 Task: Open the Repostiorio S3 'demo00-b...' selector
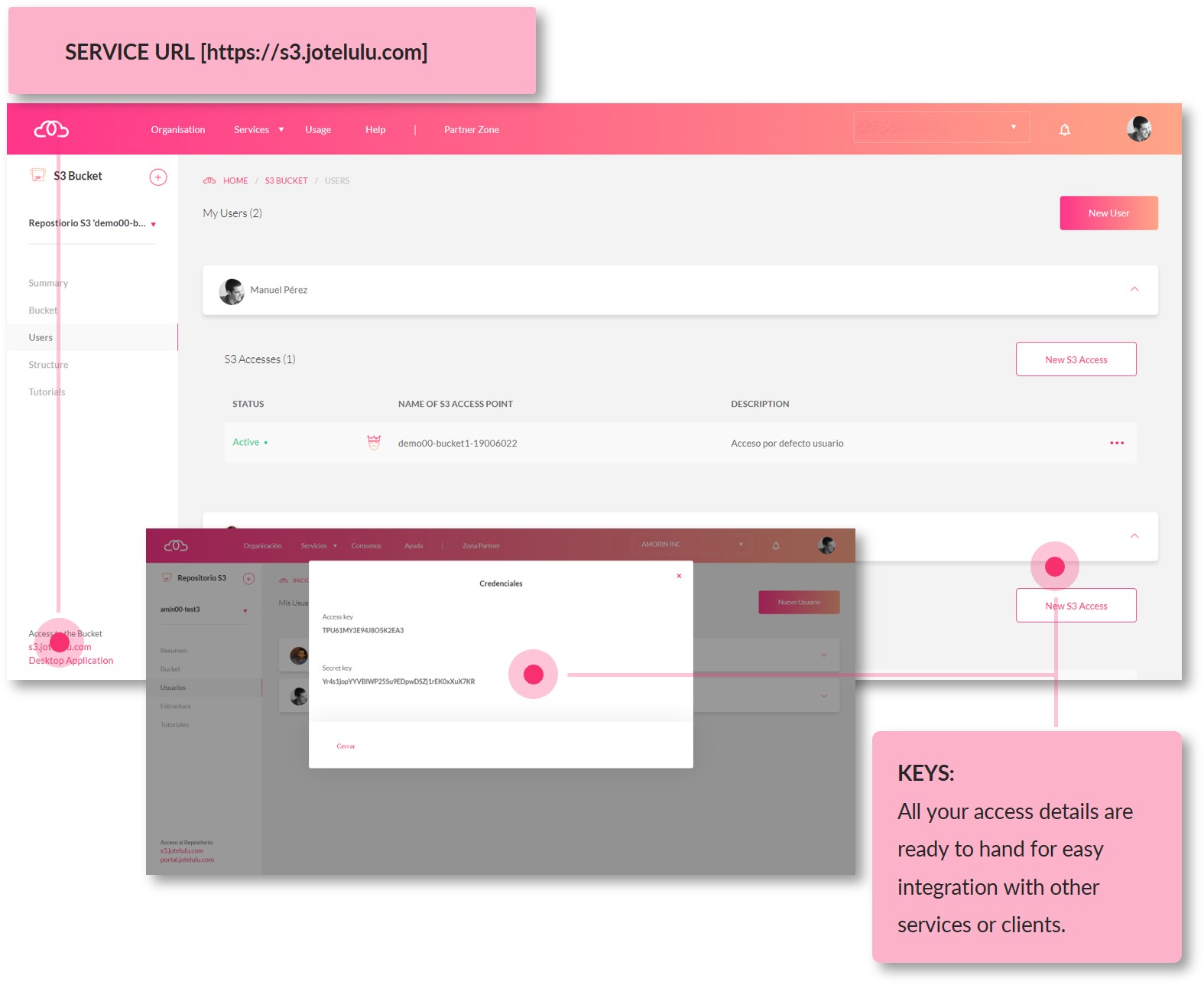pyautogui.click(x=92, y=223)
